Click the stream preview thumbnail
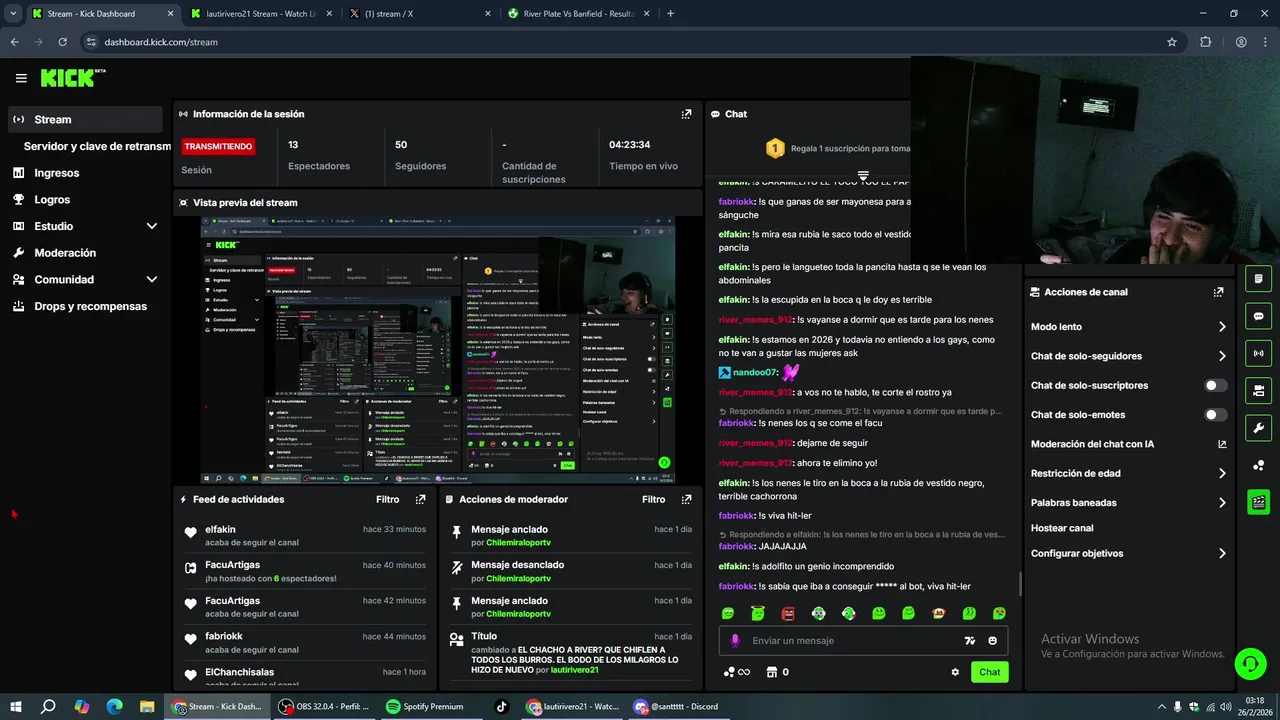 [x=437, y=350]
